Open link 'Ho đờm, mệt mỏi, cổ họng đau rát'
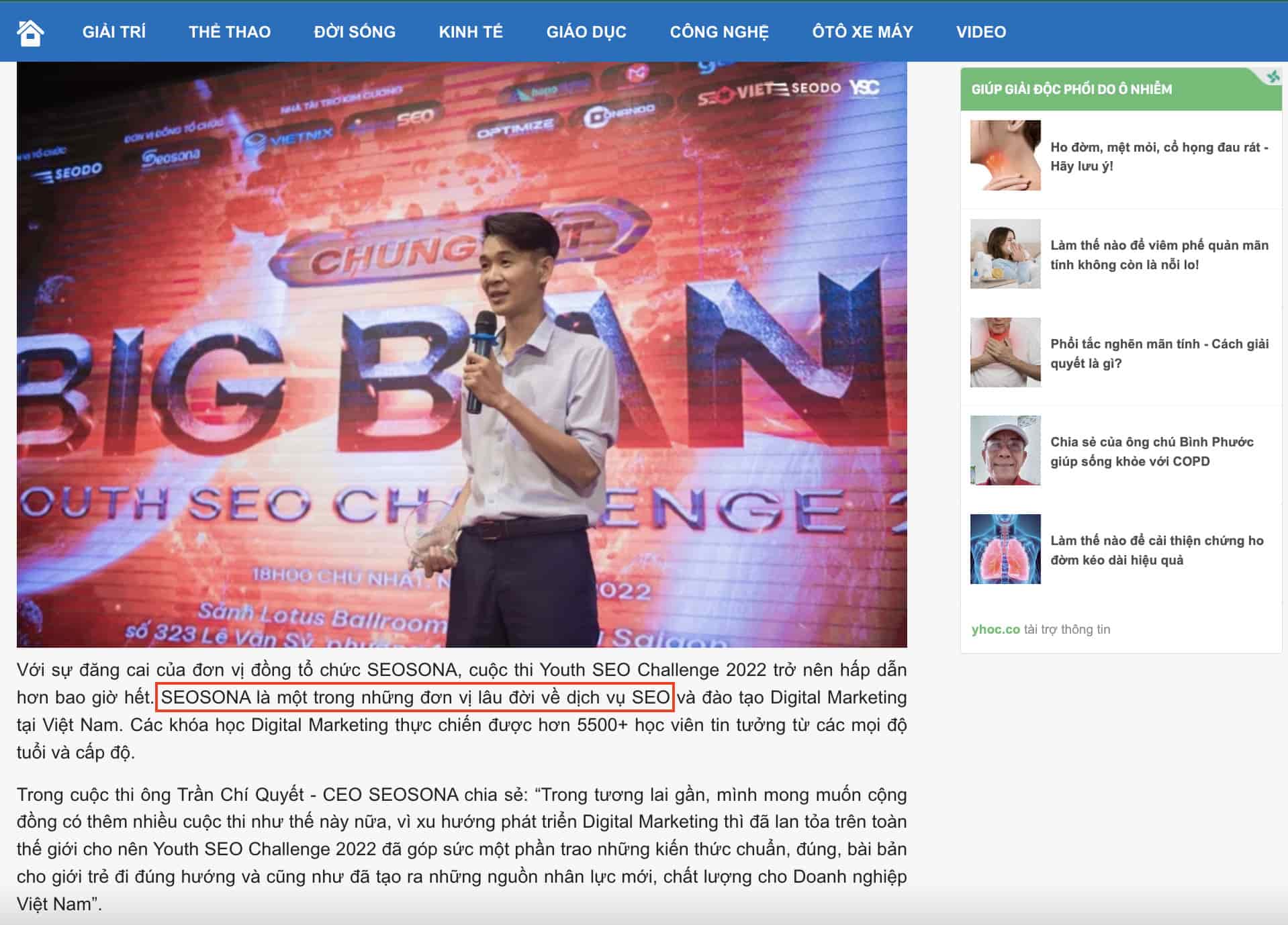This screenshot has height=925, width=1288. [1159, 156]
